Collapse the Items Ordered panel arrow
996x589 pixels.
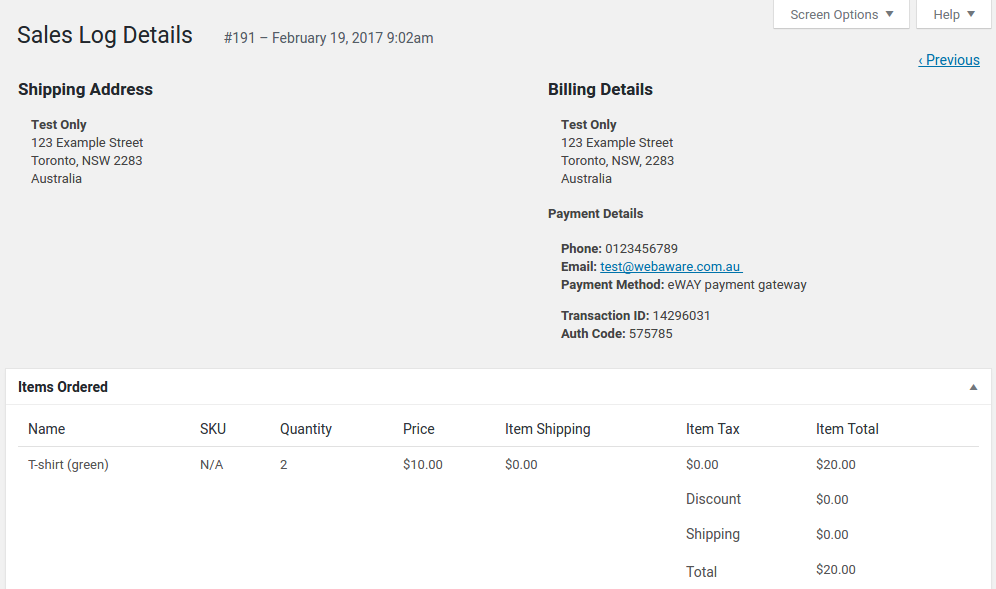click(x=973, y=387)
